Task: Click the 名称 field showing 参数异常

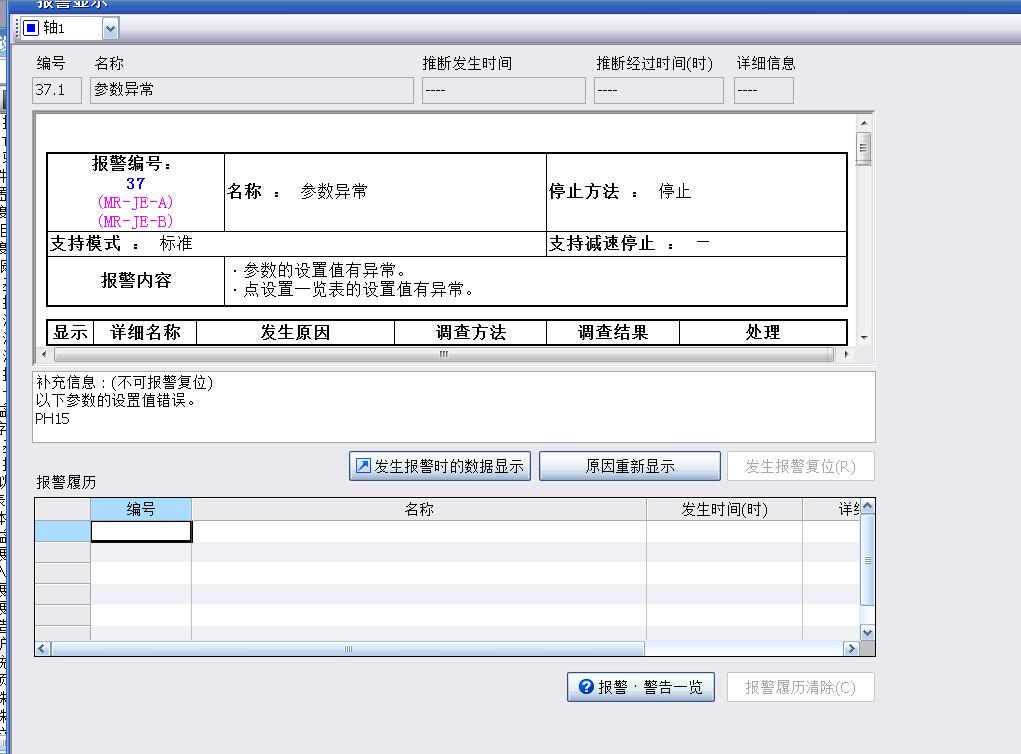Action: (251, 90)
